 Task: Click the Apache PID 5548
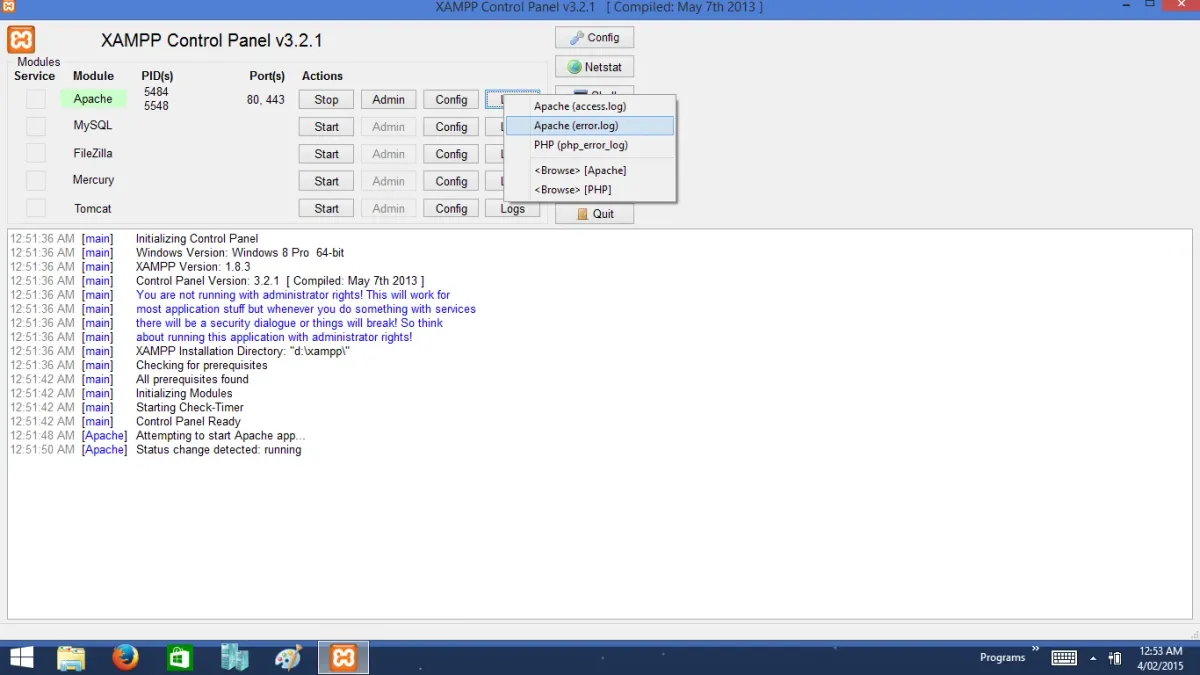coord(156,106)
